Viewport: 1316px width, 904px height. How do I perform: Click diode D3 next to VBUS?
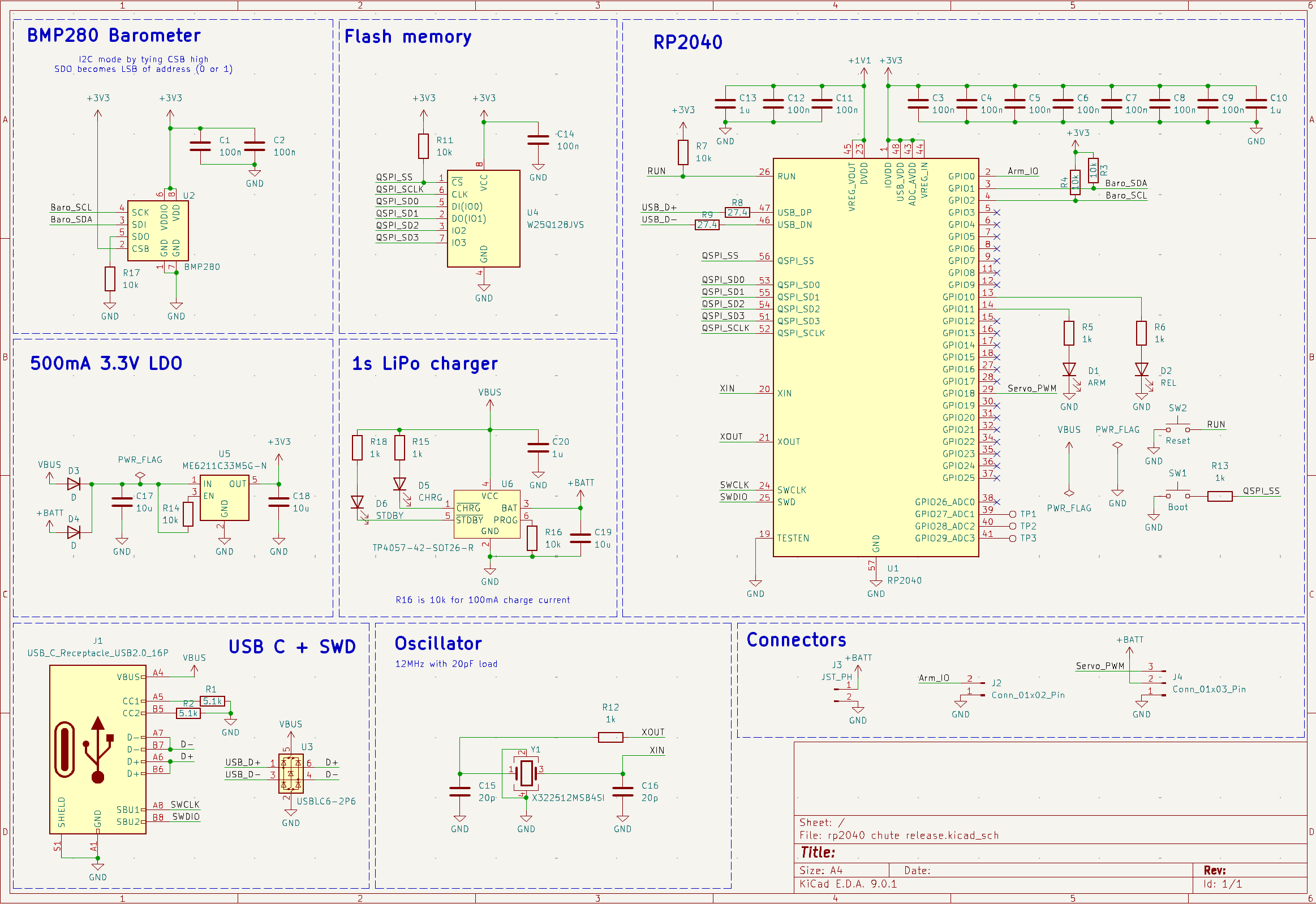pyautogui.click(x=73, y=484)
